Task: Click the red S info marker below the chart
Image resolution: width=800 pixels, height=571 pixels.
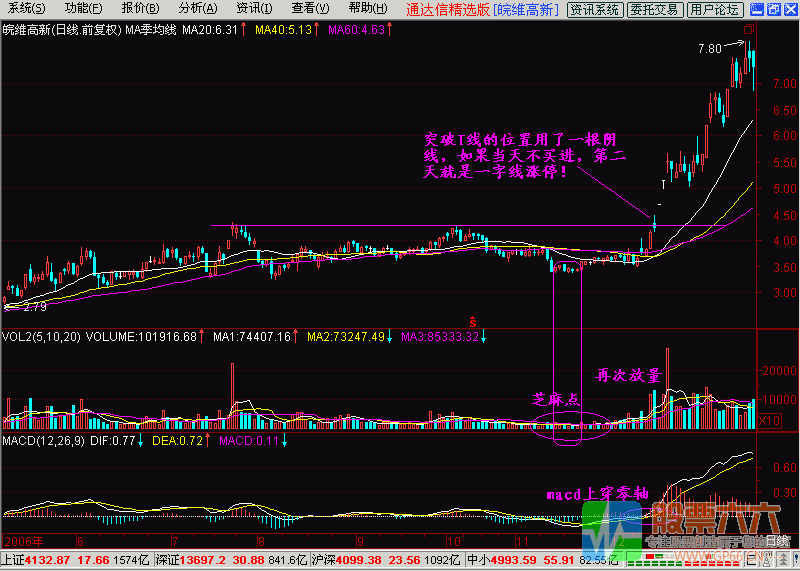Action: pos(472,322)
